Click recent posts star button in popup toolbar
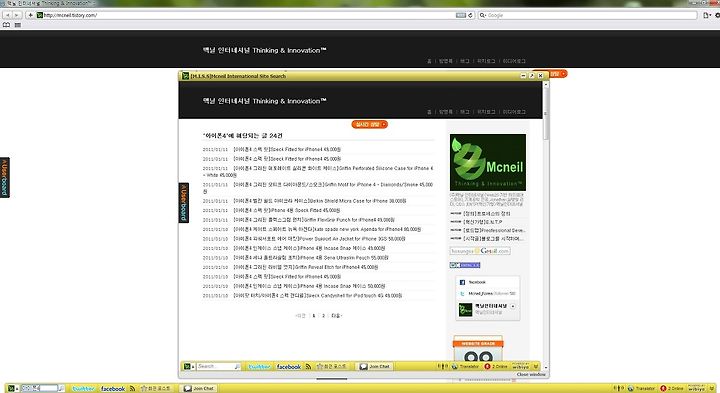Viewport: 720px width, 393px height. (x=332, y=366)
